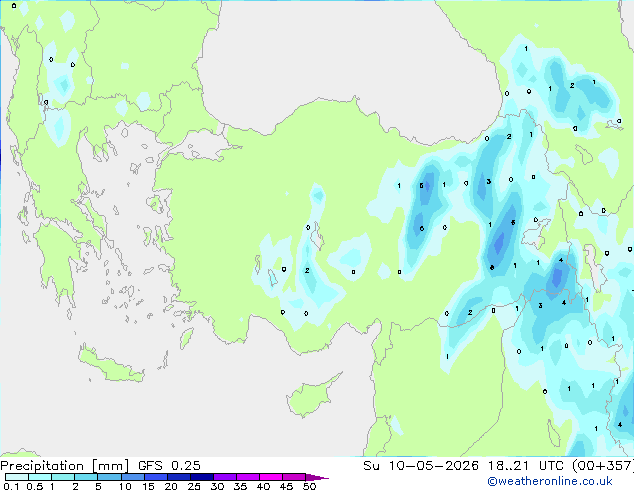This screenshot has height=490, width=634.
Task: Click the island of Crete on map
Action: (x=111, y=366)
